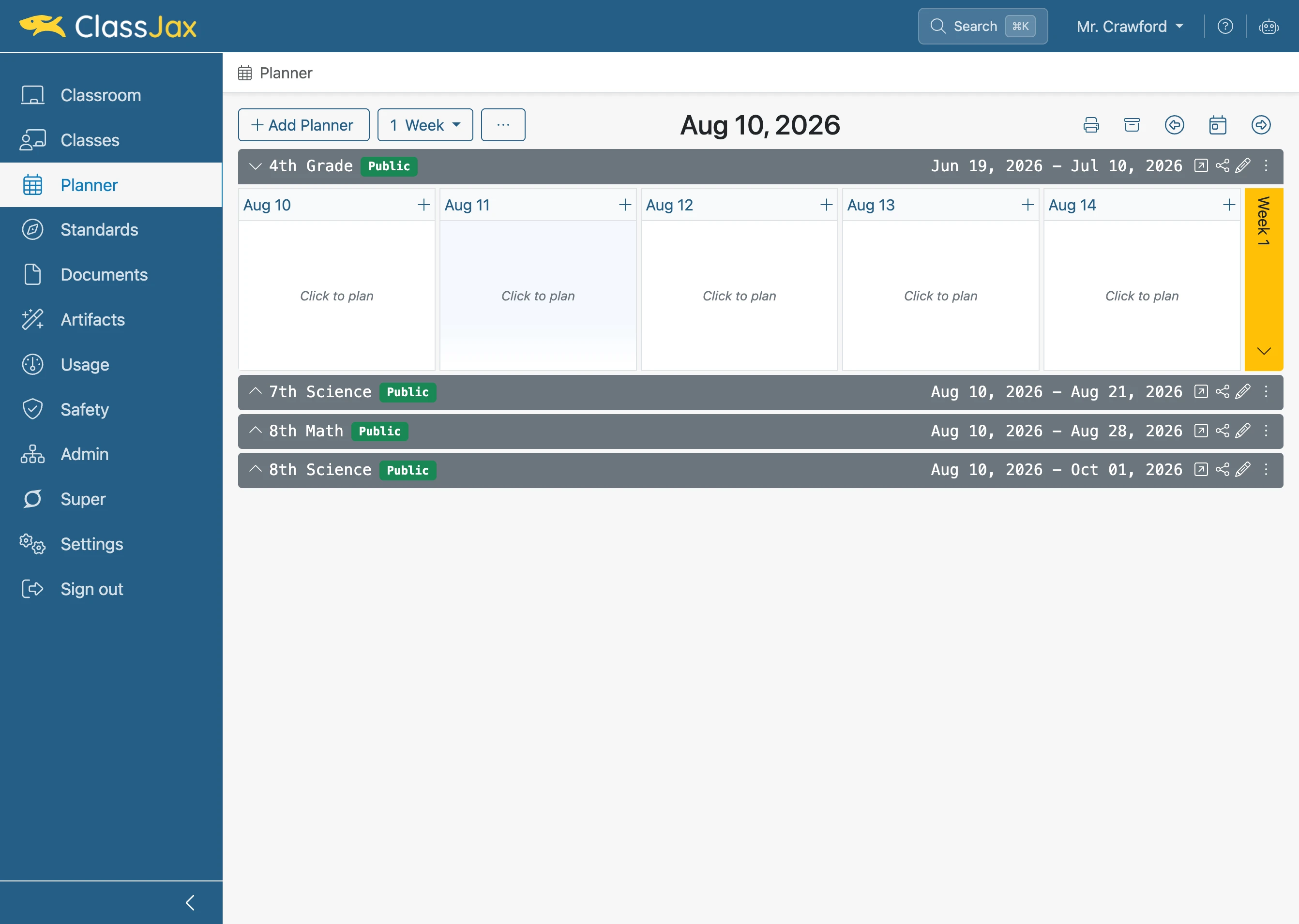1299x924 pixels.
Task: Open the 1 Week range dropdown
Action: coord(425,125)
